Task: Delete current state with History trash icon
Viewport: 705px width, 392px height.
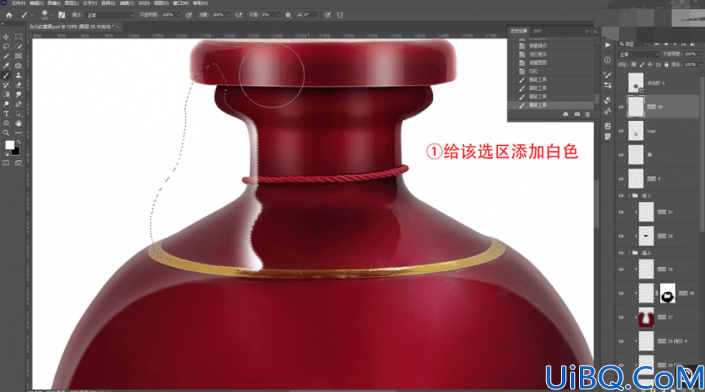Action: pos(587,115)
